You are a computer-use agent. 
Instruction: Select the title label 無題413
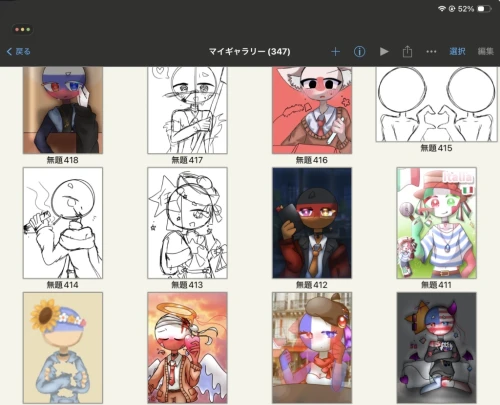coord(187,285)
